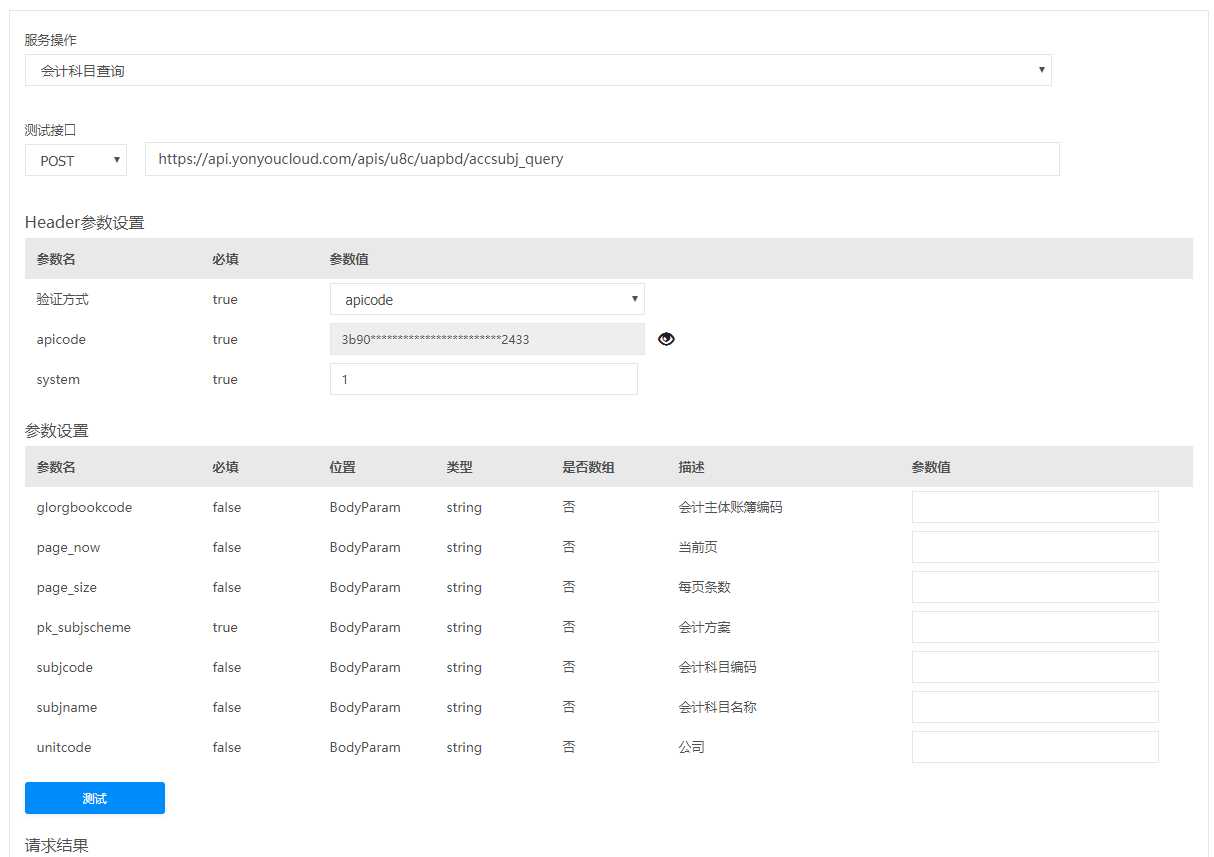
Task: Open the 验证方式 apicode dropdown
Action: click(487, 299)
